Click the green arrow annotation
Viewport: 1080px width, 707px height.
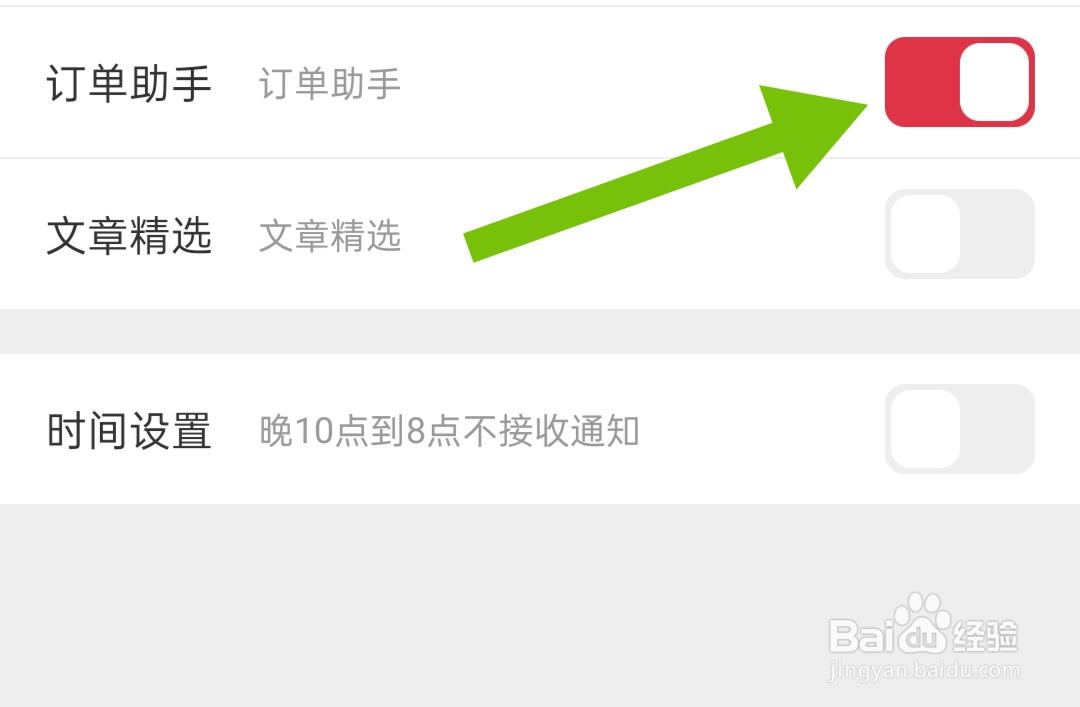point(665,174)
